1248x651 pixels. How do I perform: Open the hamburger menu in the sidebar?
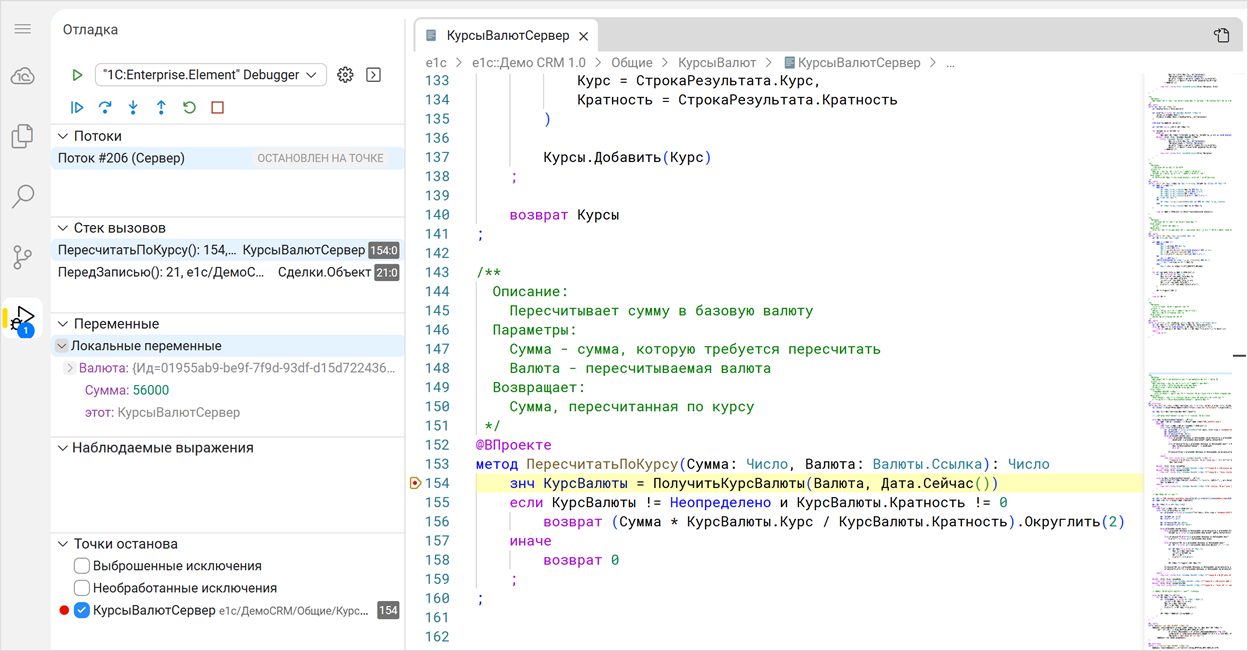click(x=22, y=29)
